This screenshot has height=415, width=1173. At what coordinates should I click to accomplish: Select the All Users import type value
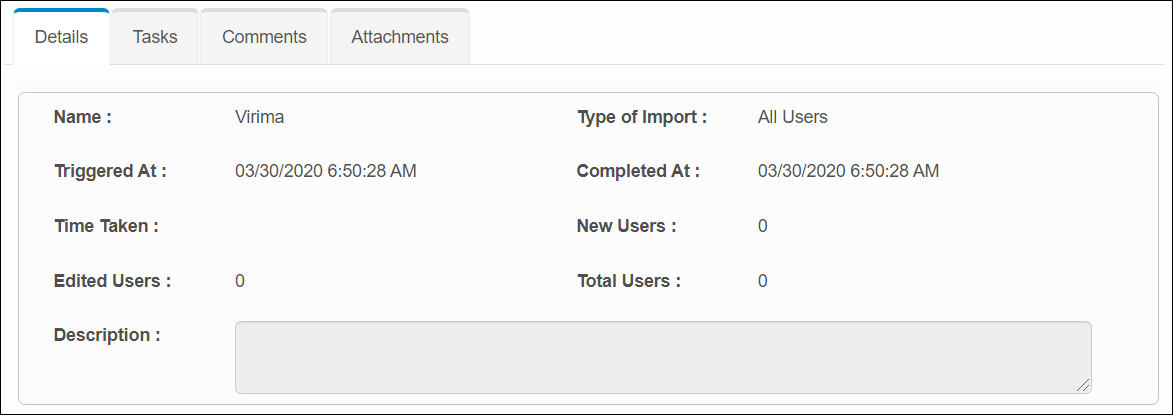[x=792, y=117]
